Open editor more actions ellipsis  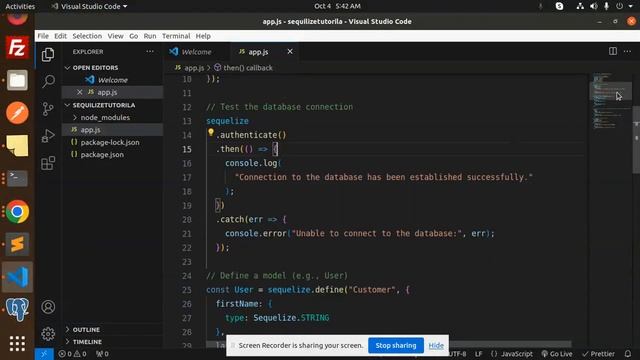tap(627, 51)
